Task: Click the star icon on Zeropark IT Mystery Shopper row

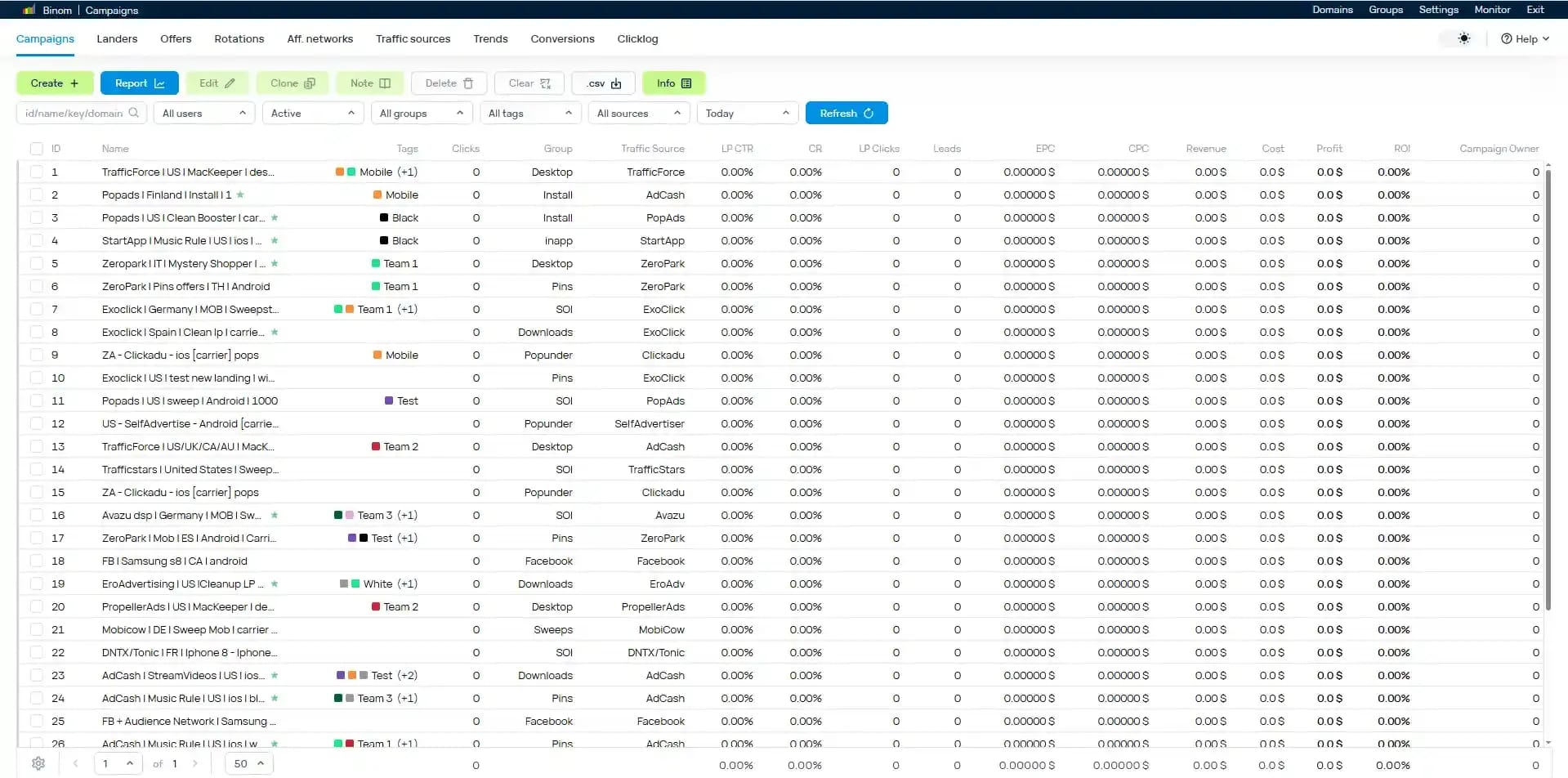Action: pos(275,263)
